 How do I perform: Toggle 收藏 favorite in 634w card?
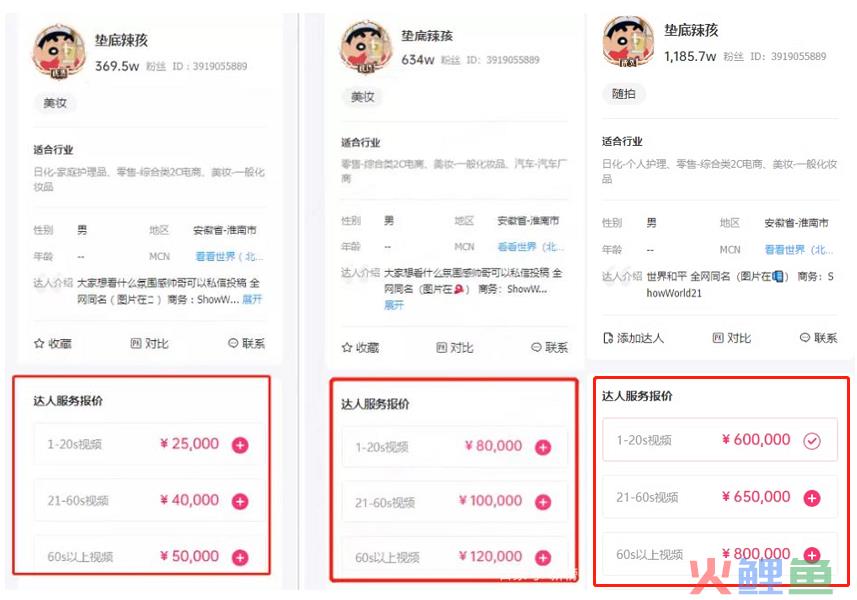tap(360, 348)
